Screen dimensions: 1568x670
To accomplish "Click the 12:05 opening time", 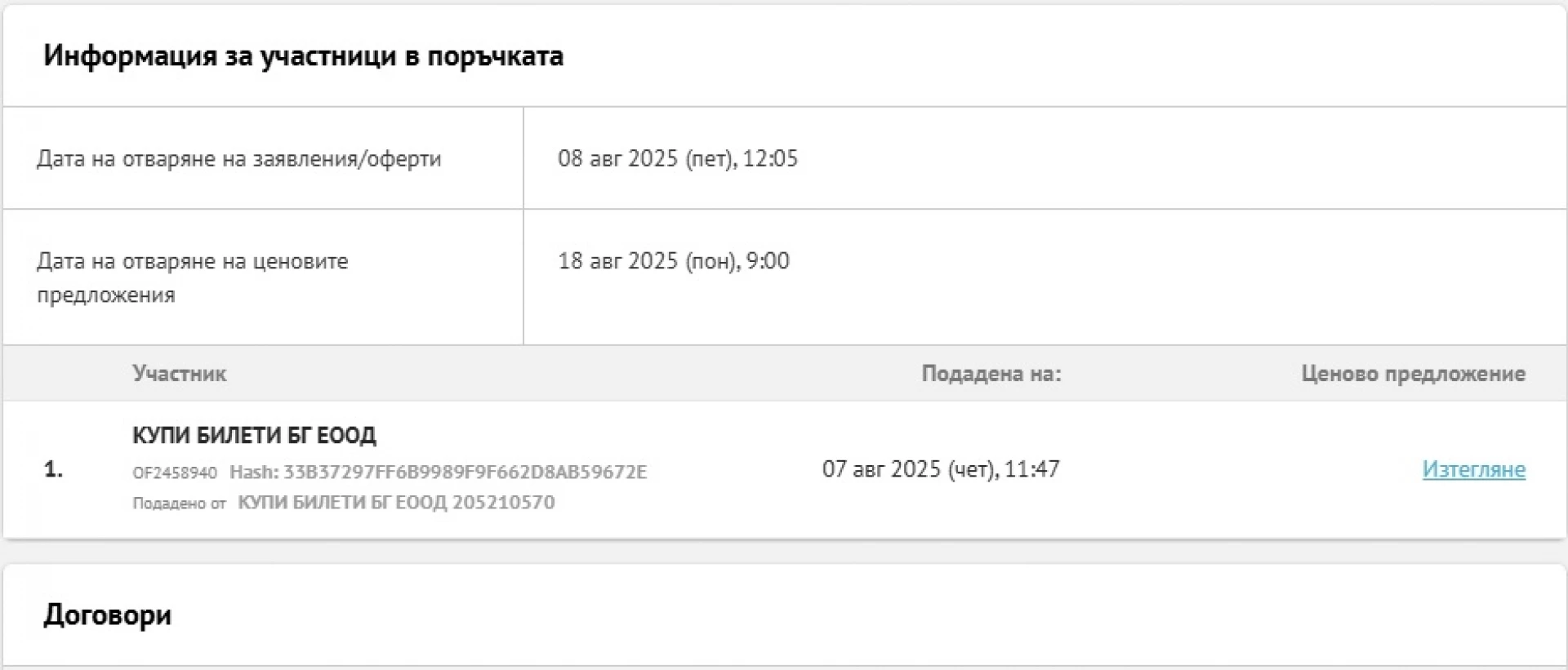I will 770,158.
